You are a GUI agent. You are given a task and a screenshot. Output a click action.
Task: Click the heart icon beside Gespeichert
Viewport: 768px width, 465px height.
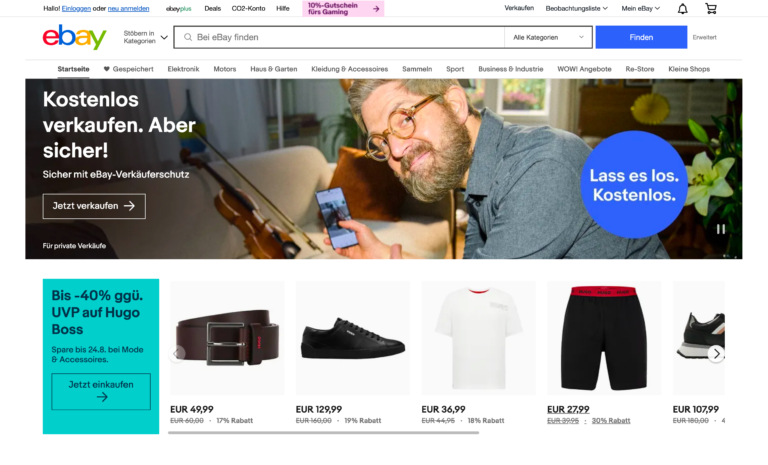pyautogui.click(x=106, y=69)
